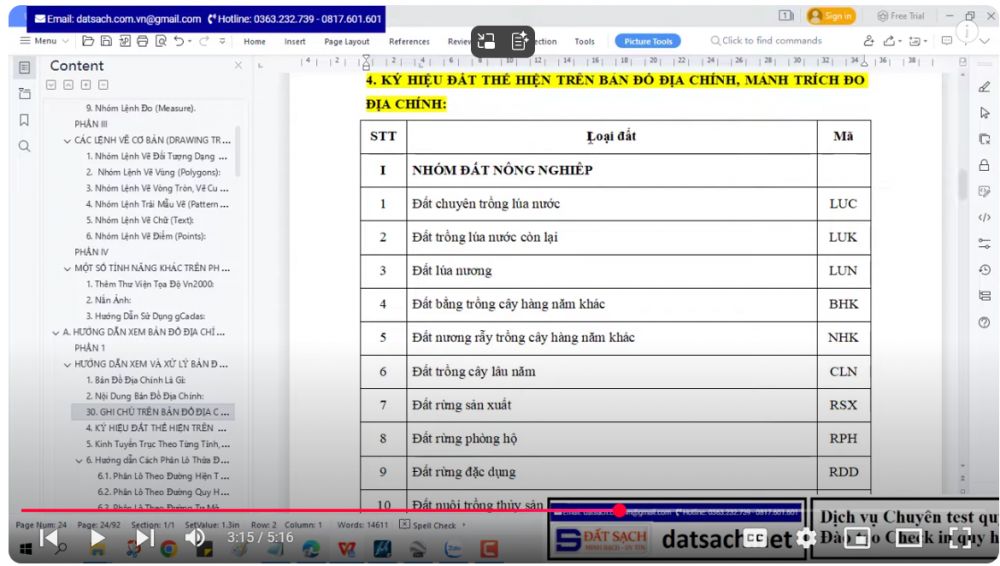Viewport: 1000px width, 566px height.
Task: Open Print Preview from the toolbar
Action: [161, 41]
